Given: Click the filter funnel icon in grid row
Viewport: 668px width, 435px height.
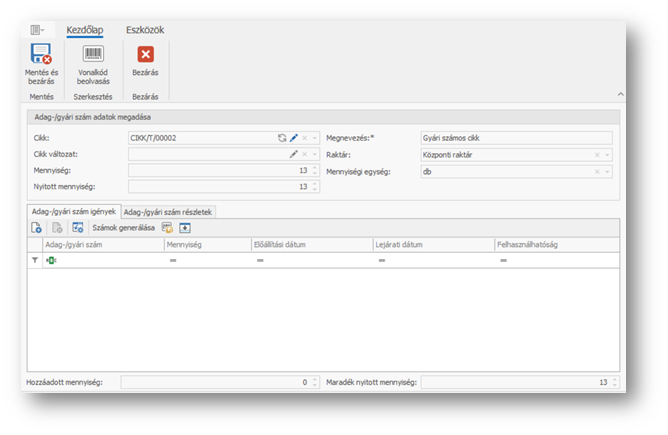Looking at the screenshot, I should click(35, 260).
